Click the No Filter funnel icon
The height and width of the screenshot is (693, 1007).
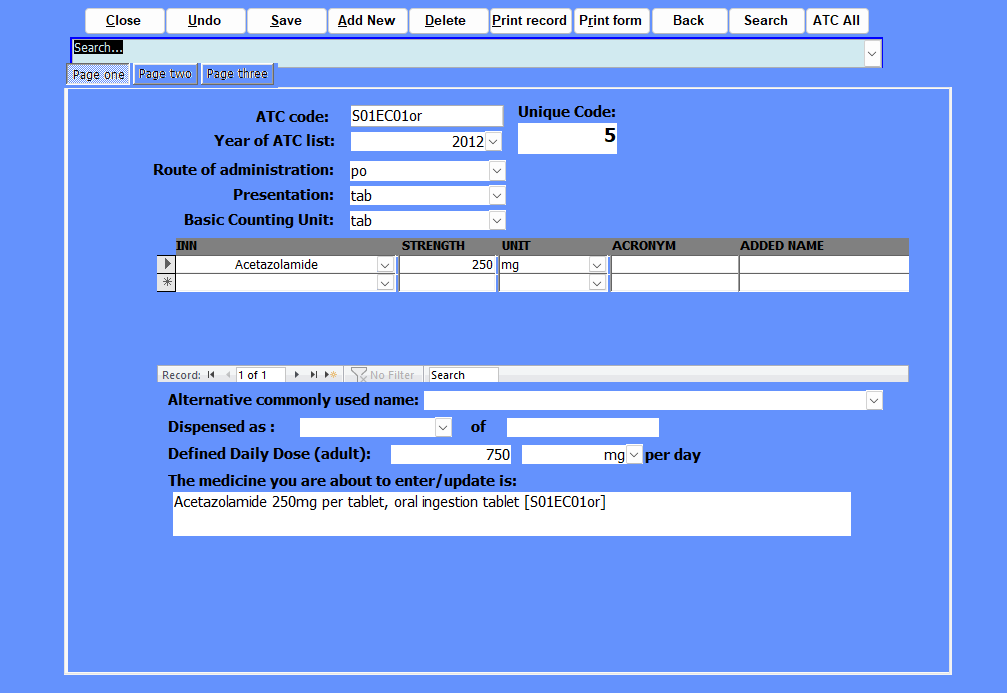pyautogui.click(x=359, y=375)
